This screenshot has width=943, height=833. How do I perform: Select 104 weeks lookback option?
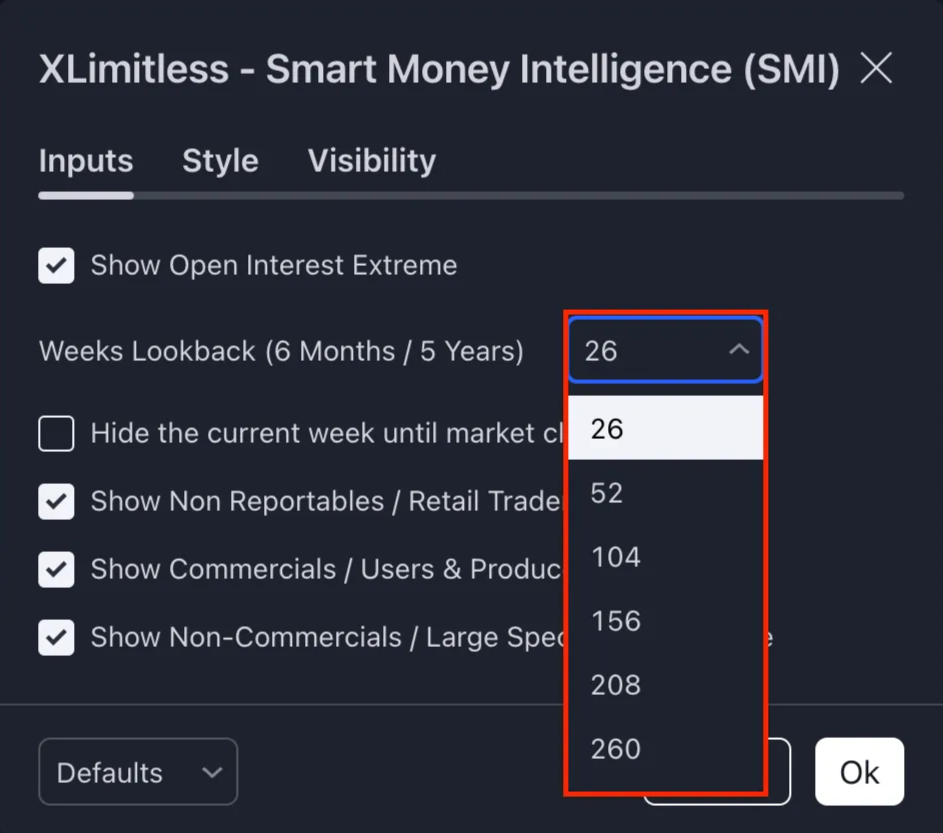tap(665, 557)
